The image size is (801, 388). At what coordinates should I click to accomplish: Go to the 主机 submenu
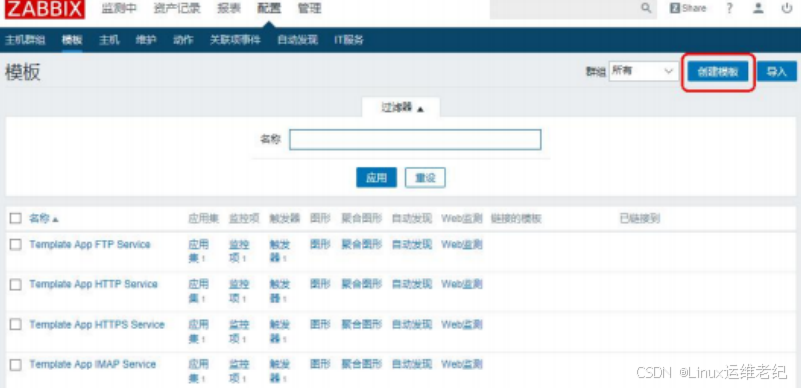pos(109,40)
